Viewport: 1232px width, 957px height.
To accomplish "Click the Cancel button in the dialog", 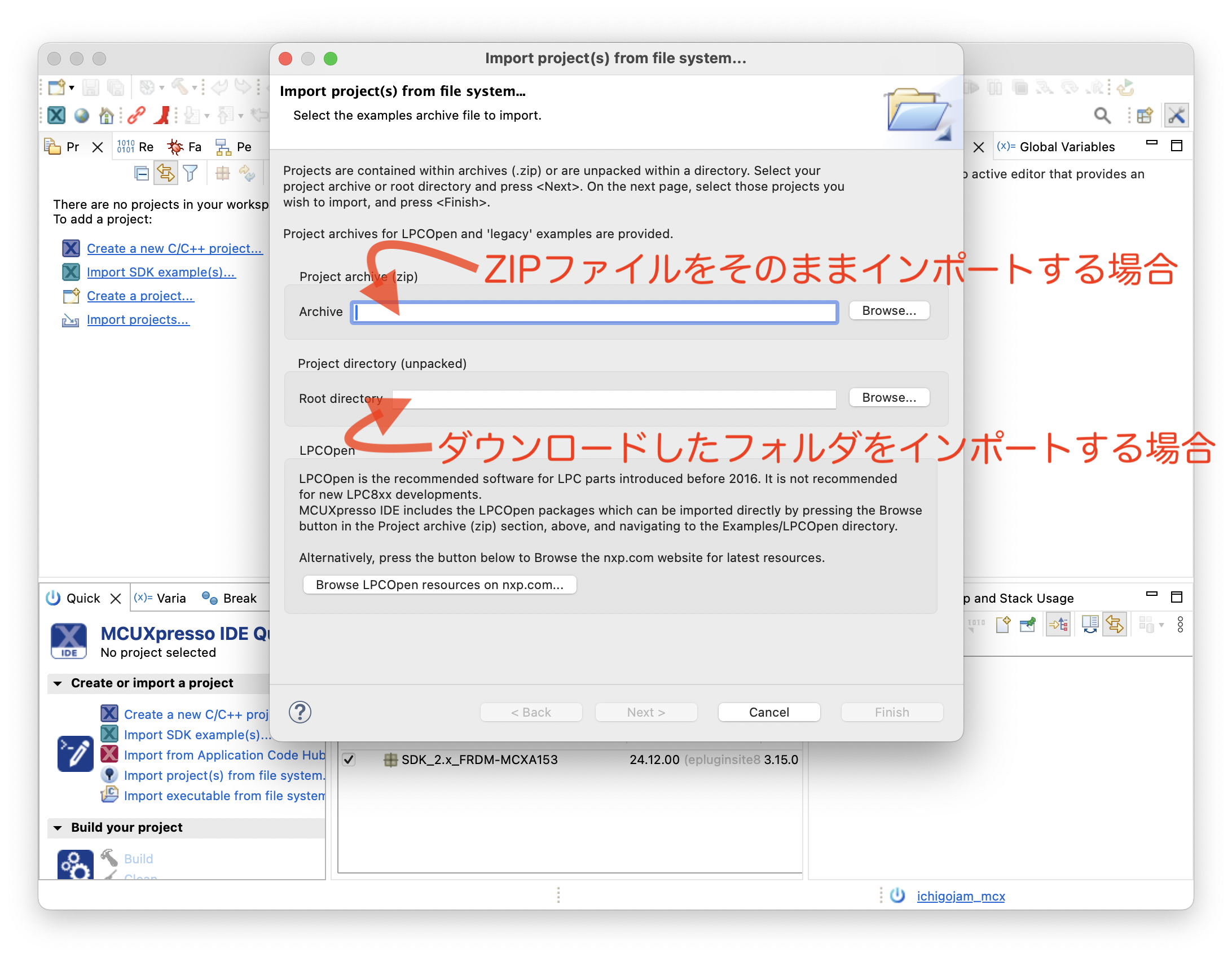I will pos(769,712).
